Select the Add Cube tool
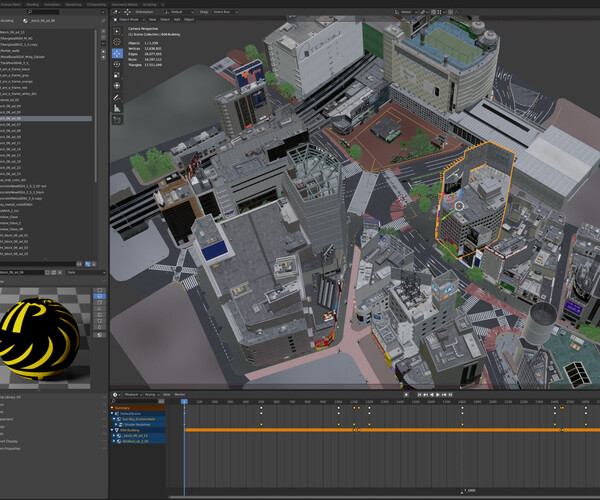 click(117, 120)
